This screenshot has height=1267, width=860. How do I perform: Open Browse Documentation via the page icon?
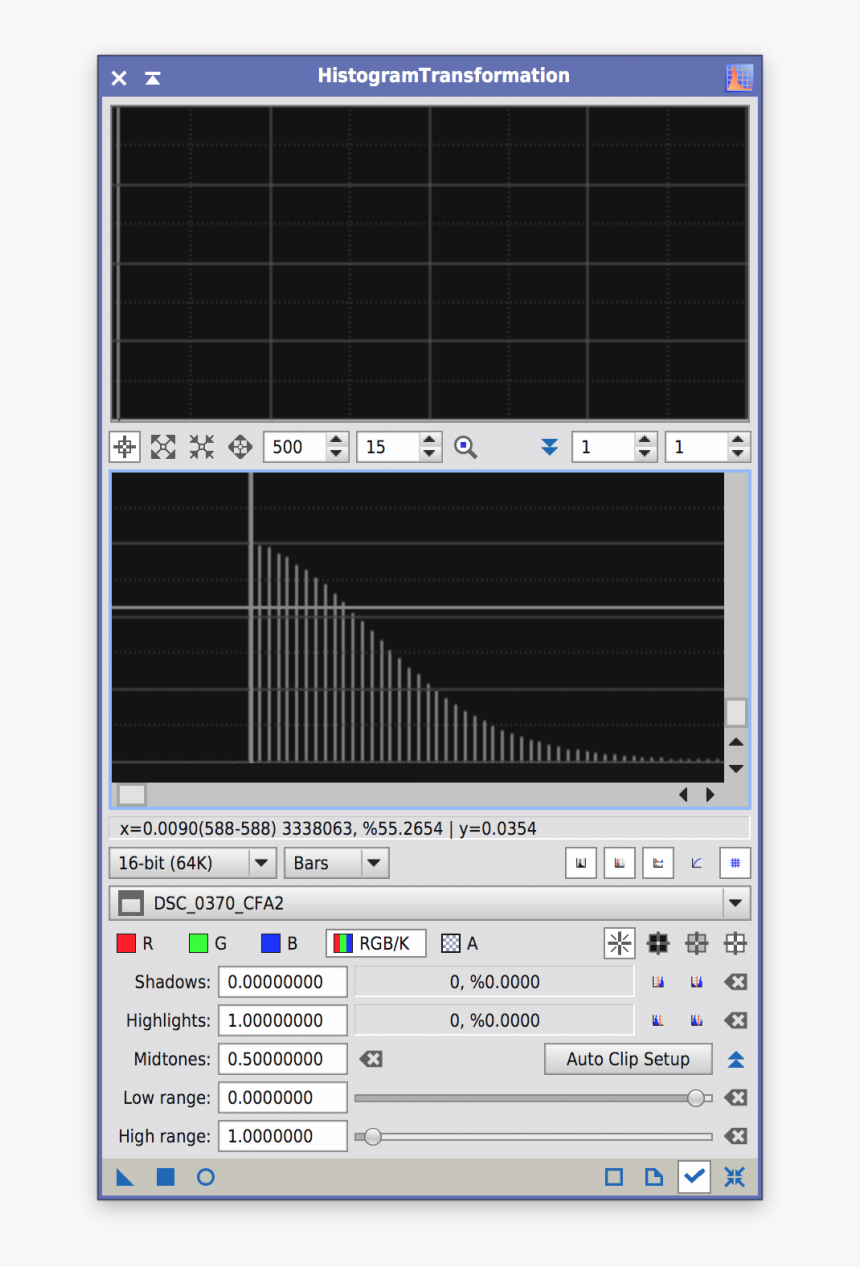point(654,1177)
